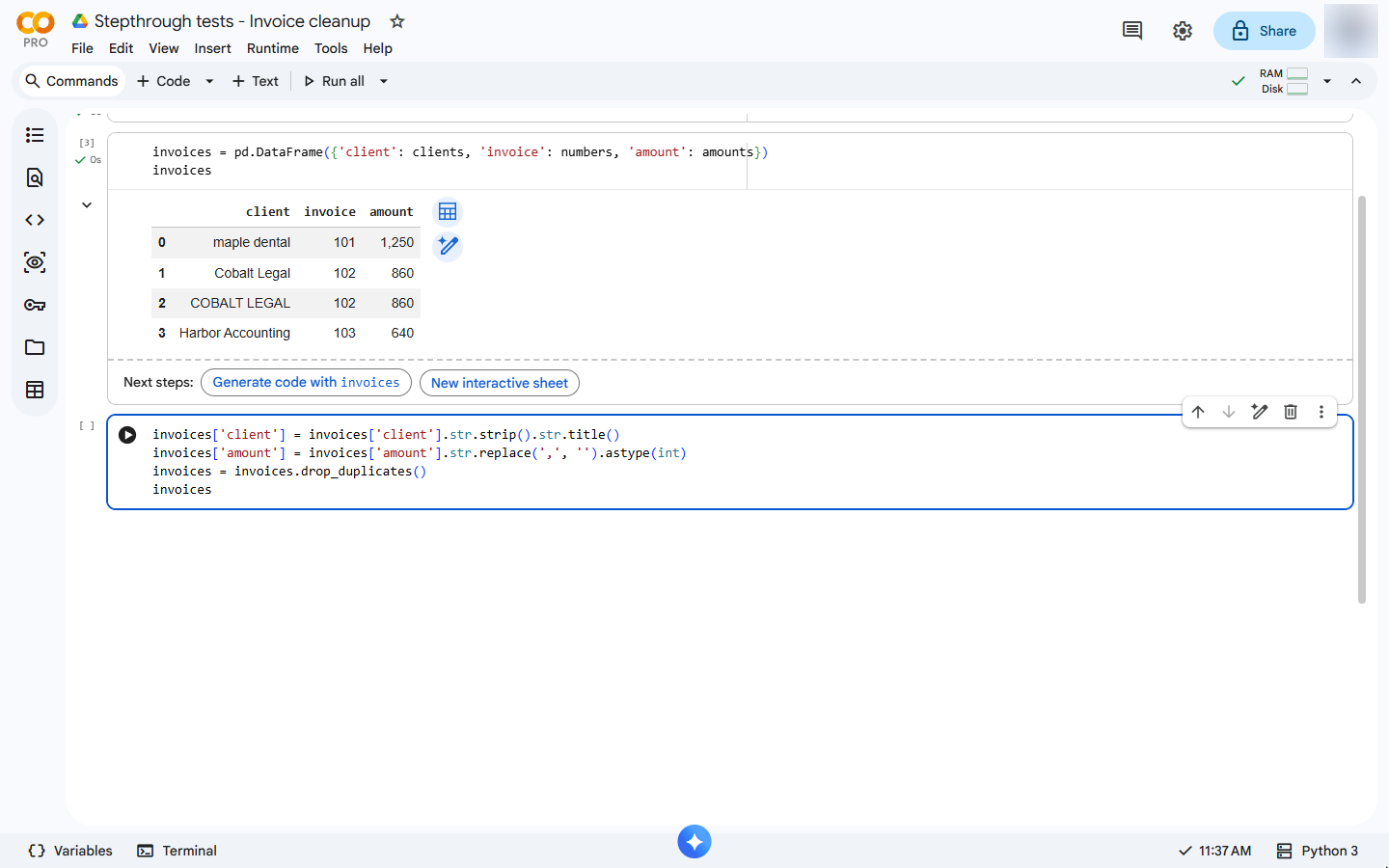Image resolution: width=1389 pixels, height=868 pixels.
Task: Run the invoice cleanup code cell
Action: [x=127, y=435]
